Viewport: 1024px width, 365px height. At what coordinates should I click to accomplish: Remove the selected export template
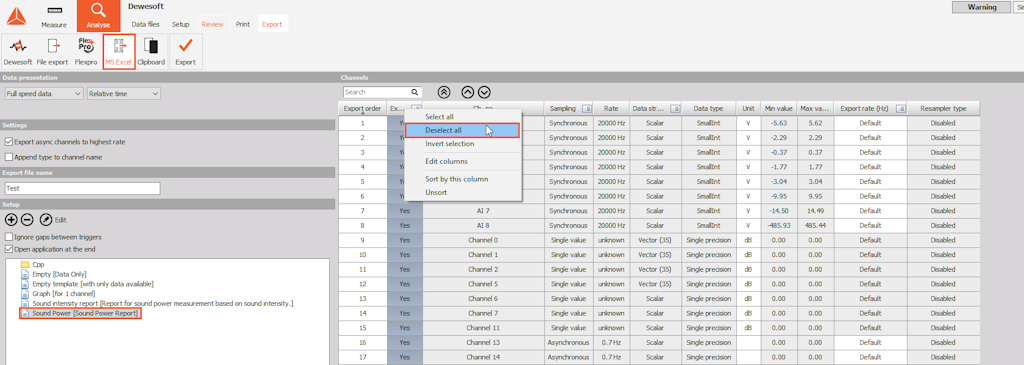coord(26,220)
